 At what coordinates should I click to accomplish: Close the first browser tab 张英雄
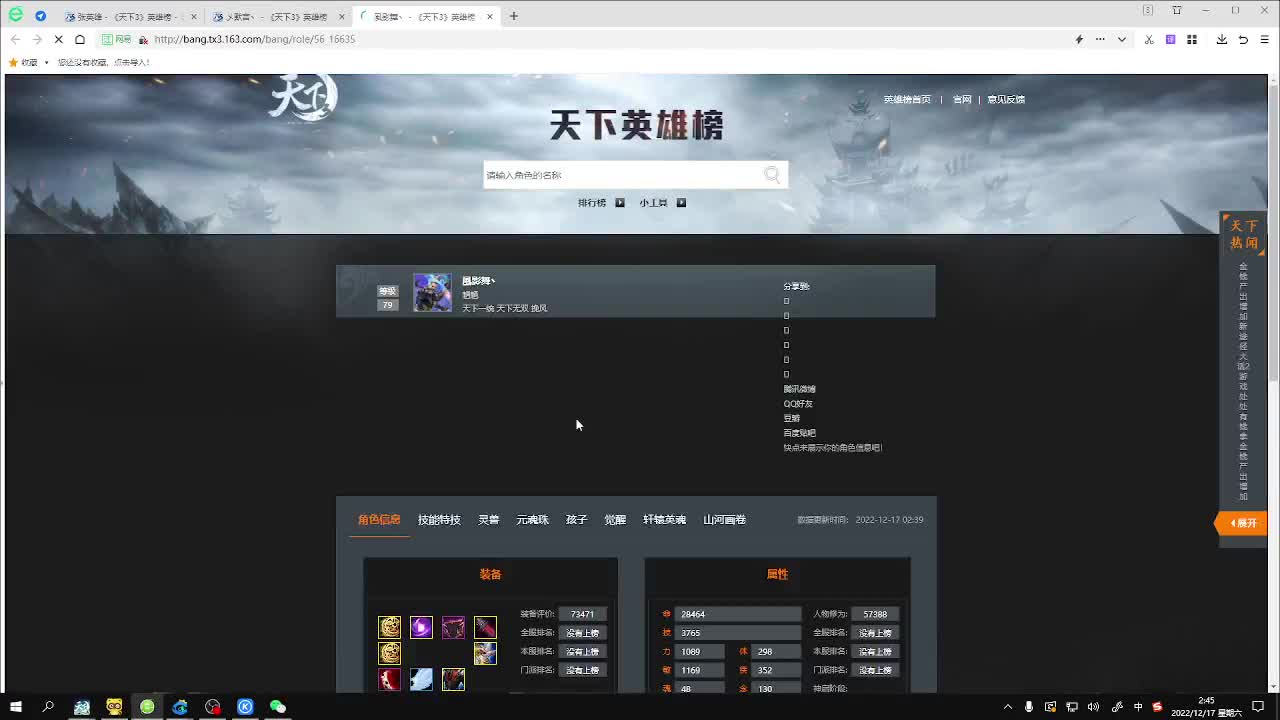194,17
